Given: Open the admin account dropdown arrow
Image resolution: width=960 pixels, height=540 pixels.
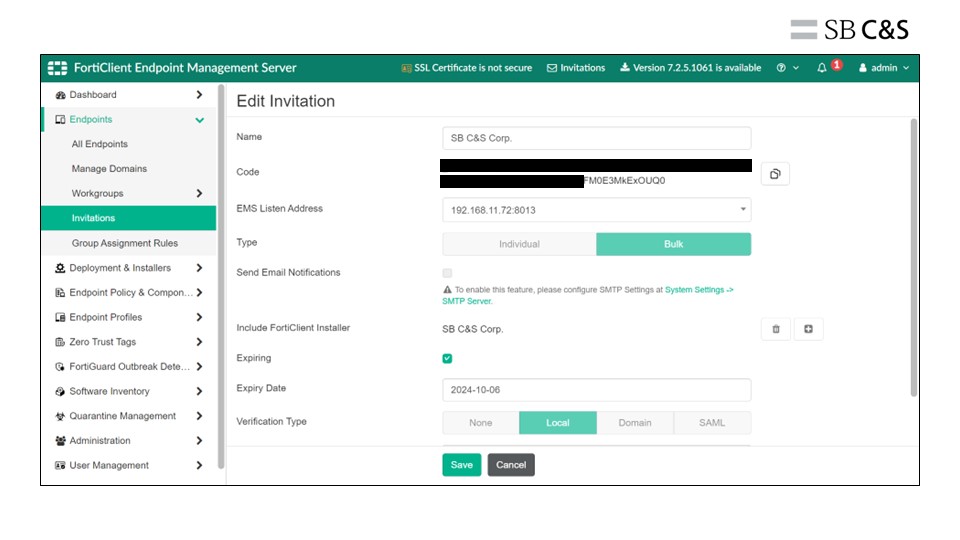Looking at the screenshot, I should 906,68.
